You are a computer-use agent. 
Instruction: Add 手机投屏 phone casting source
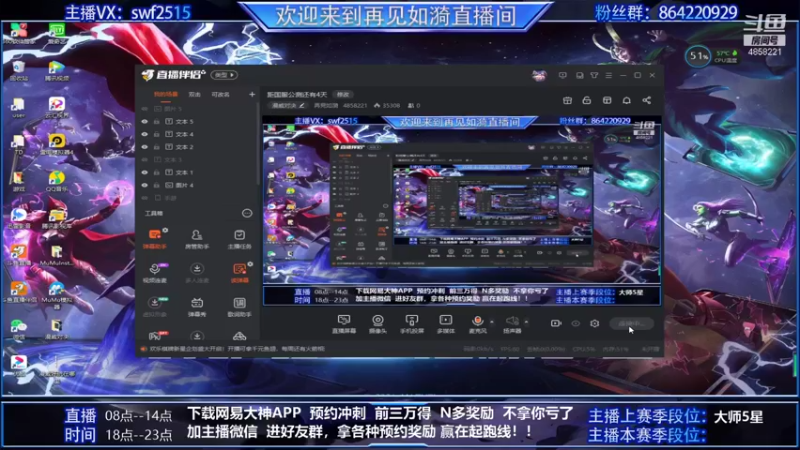pos(411,323)
